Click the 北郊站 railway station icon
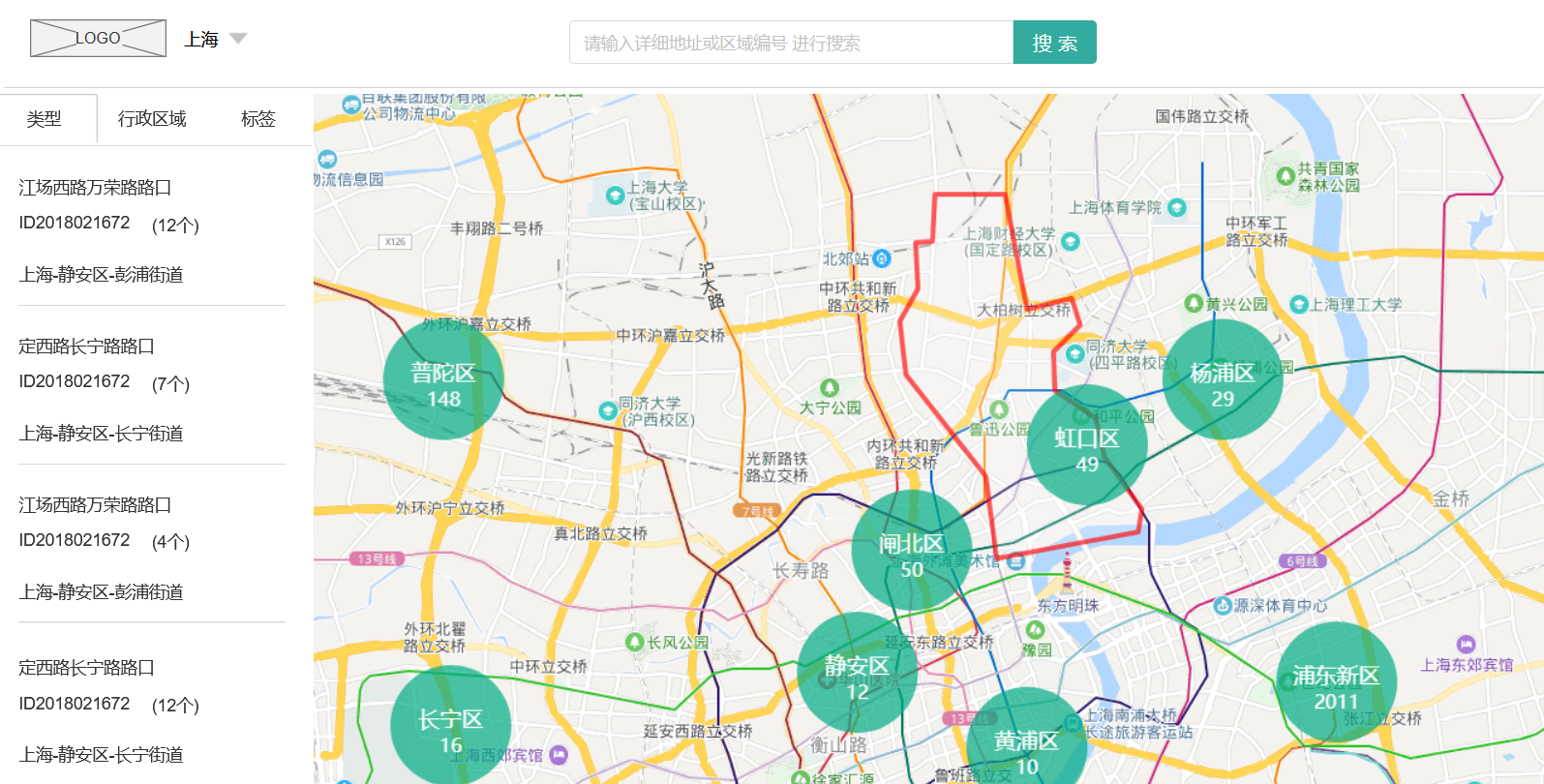 point(882,258)
